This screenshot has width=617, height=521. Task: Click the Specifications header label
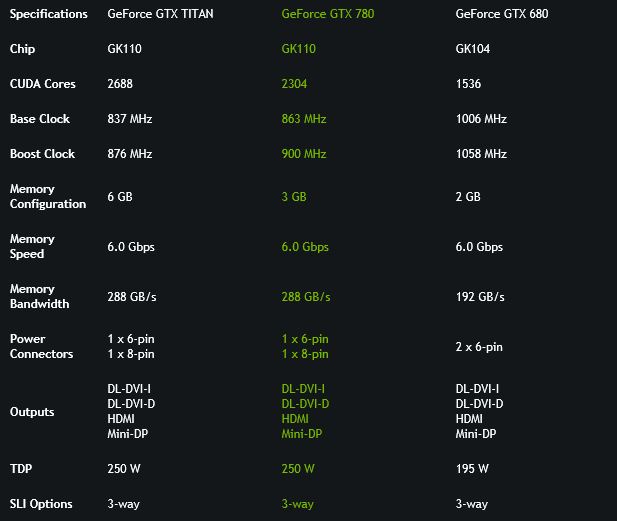(48, 14)
